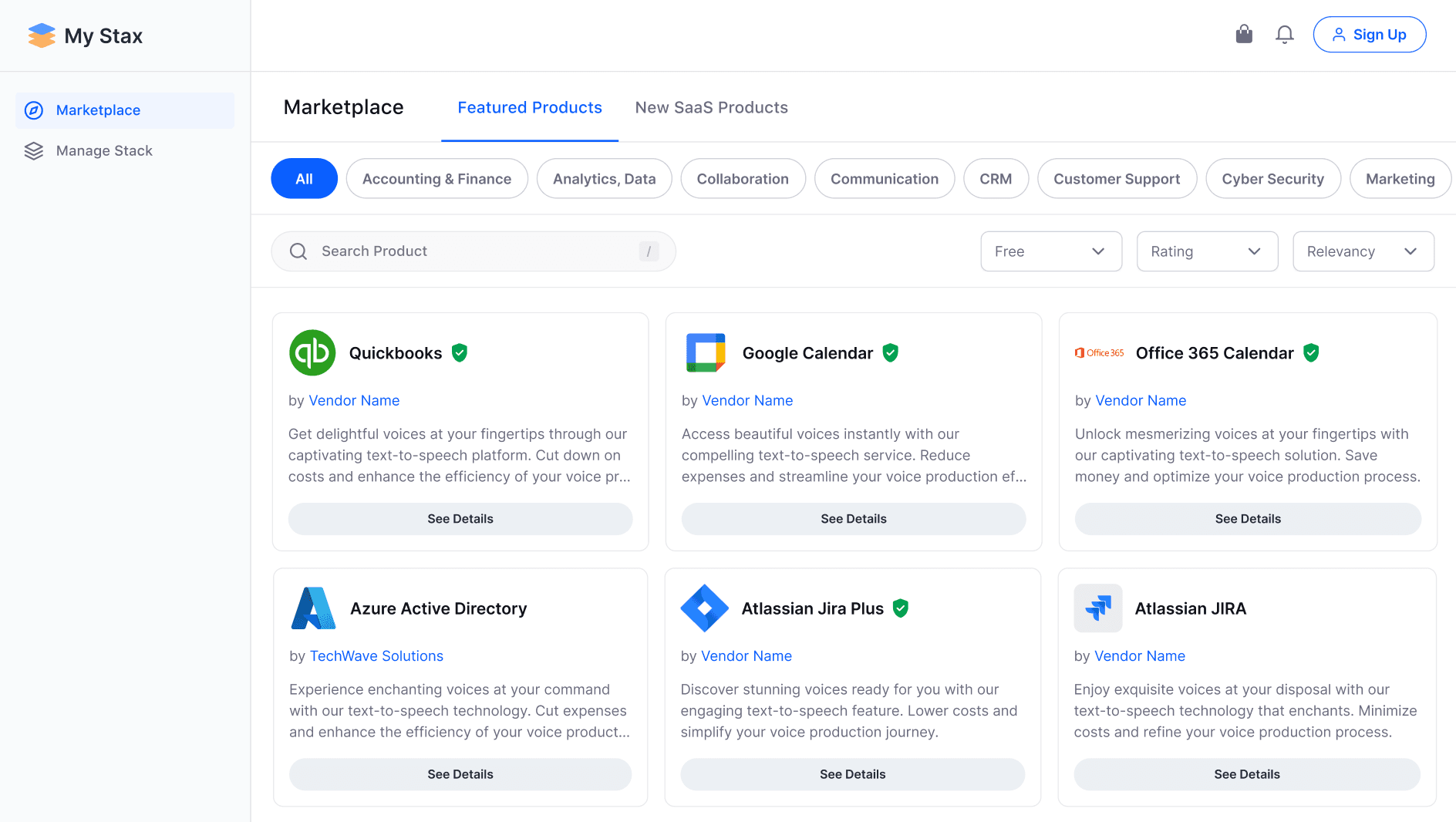
Task: Filter by Customer Support category
Action: [1117, 179]
